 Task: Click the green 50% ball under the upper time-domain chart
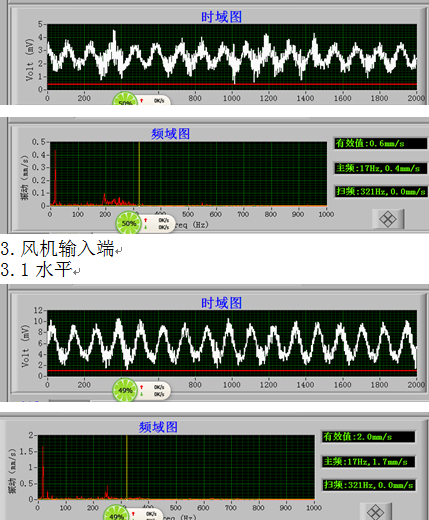125,99
